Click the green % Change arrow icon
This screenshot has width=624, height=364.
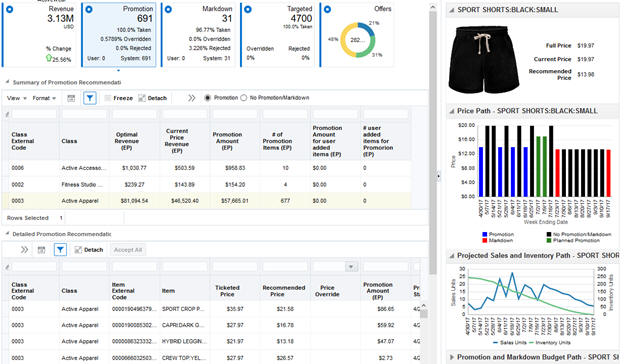49,58
